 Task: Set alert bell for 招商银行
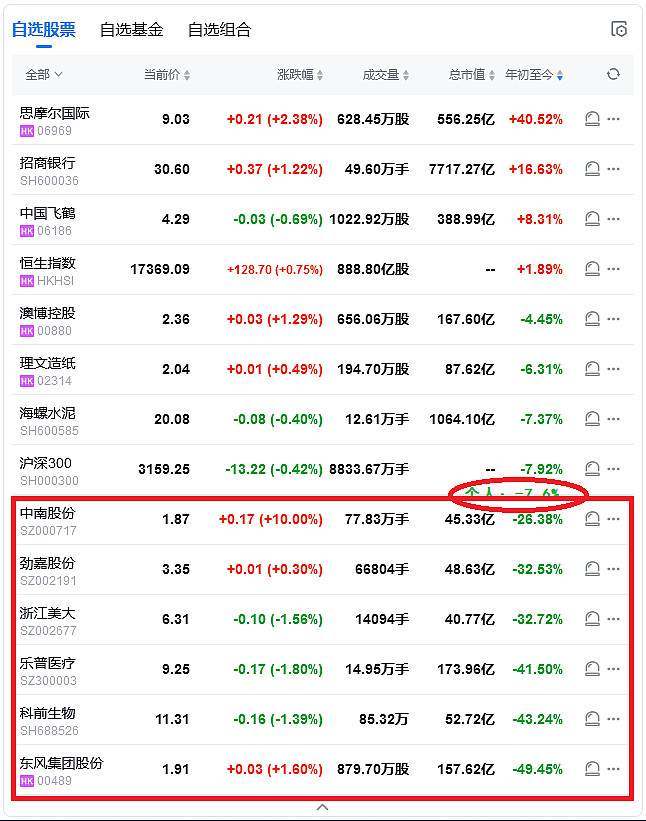tap(592, 169)
